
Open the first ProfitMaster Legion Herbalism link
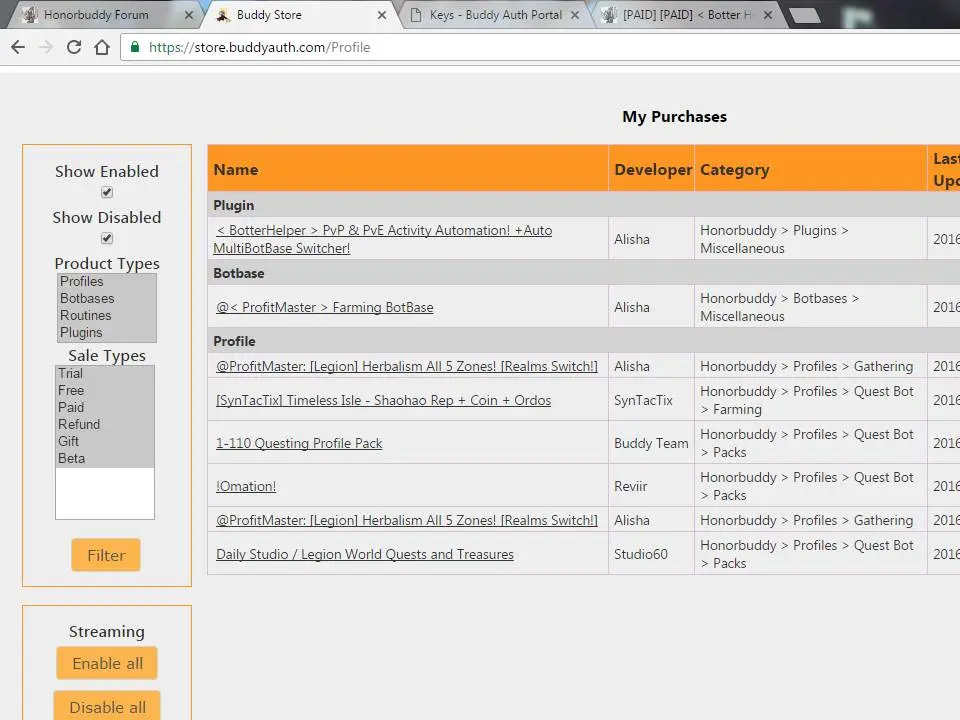coord(407,366)
